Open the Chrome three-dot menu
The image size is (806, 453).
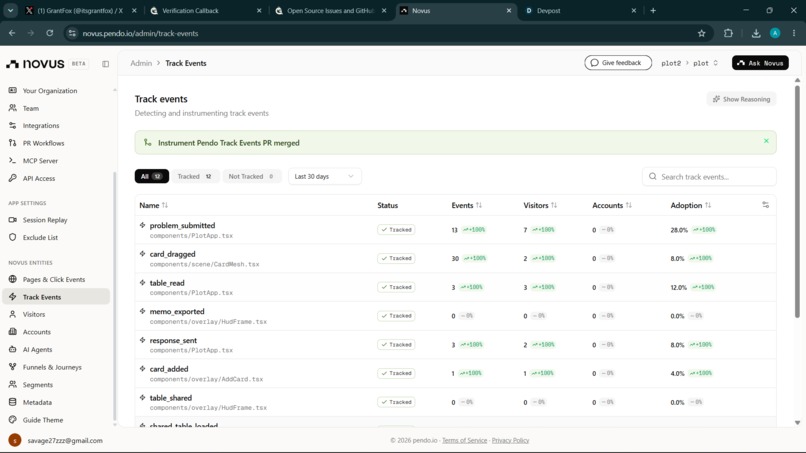(x=794, y=33)
